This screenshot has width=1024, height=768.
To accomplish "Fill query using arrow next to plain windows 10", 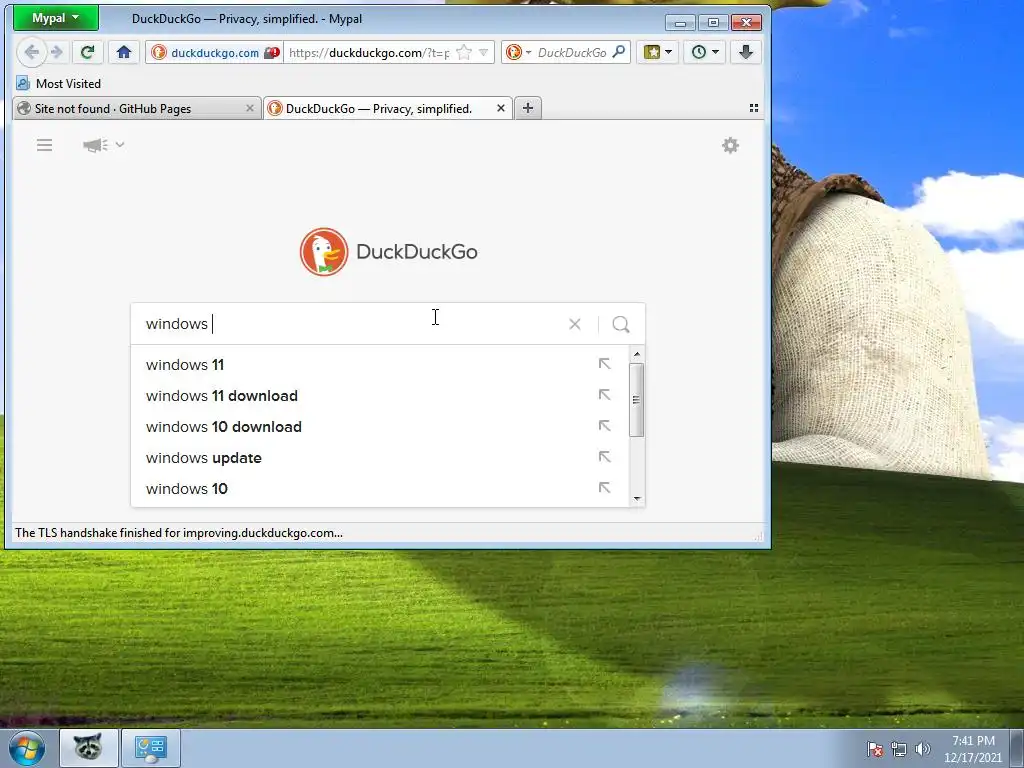I will click(605, 488).
